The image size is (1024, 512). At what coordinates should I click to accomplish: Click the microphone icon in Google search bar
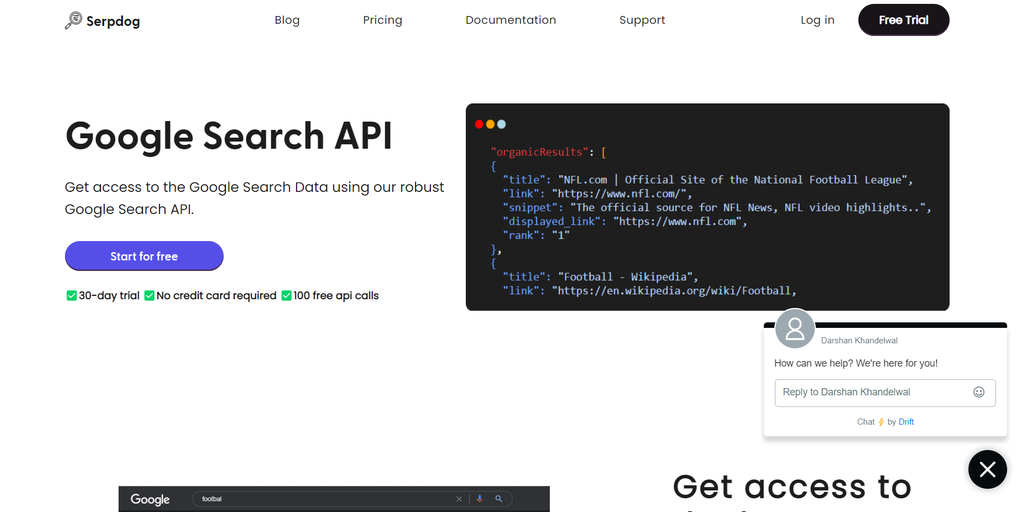pos(479,499)
